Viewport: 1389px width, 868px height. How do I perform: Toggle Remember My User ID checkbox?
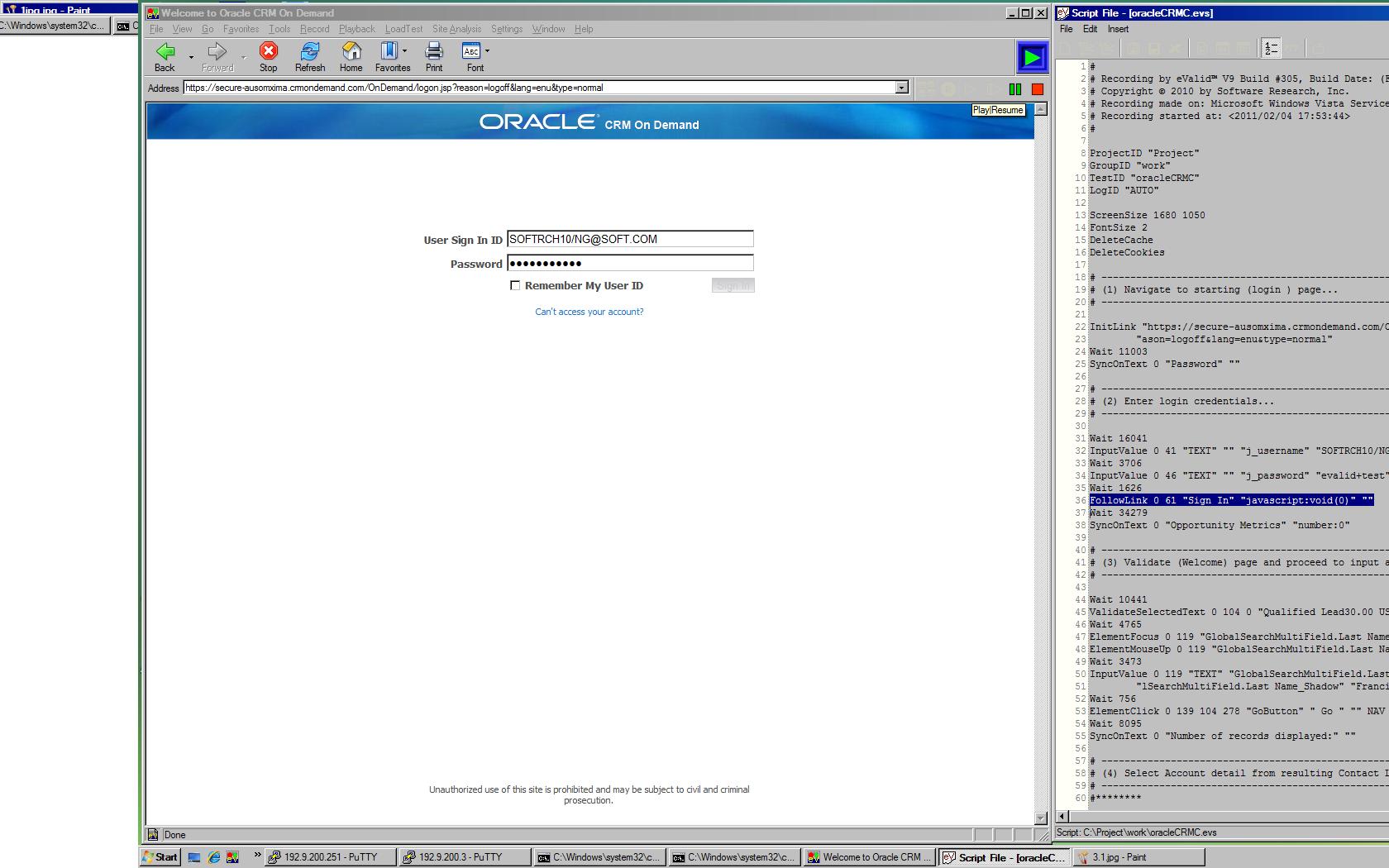pyautogui.click(x=515, y=285)
